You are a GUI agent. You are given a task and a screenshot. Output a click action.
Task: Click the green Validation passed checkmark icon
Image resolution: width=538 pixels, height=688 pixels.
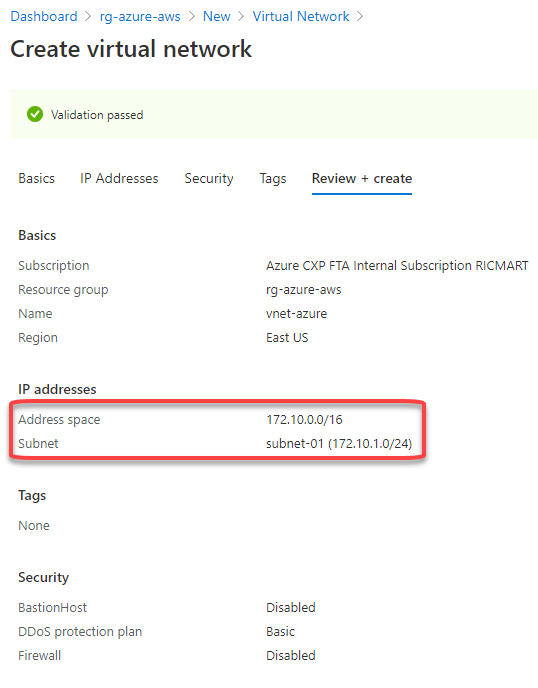[35, 115]
